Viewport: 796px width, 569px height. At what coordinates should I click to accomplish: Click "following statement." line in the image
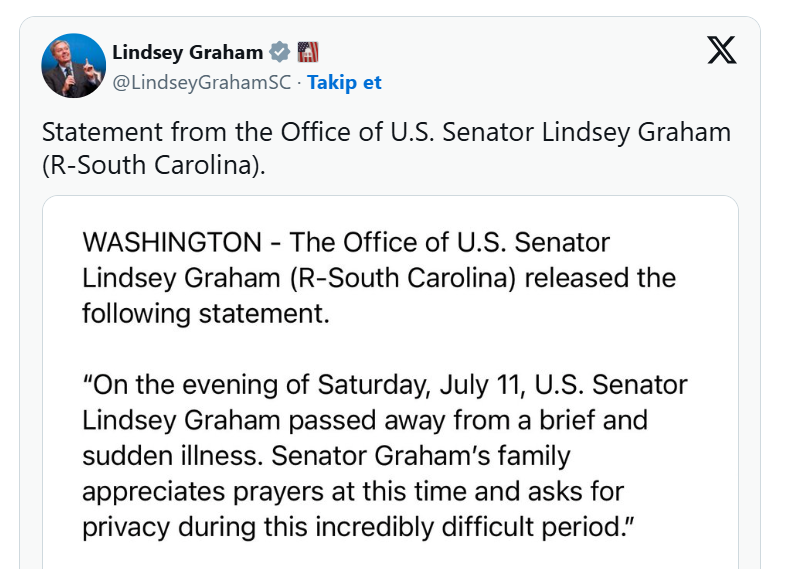(206, 314)
